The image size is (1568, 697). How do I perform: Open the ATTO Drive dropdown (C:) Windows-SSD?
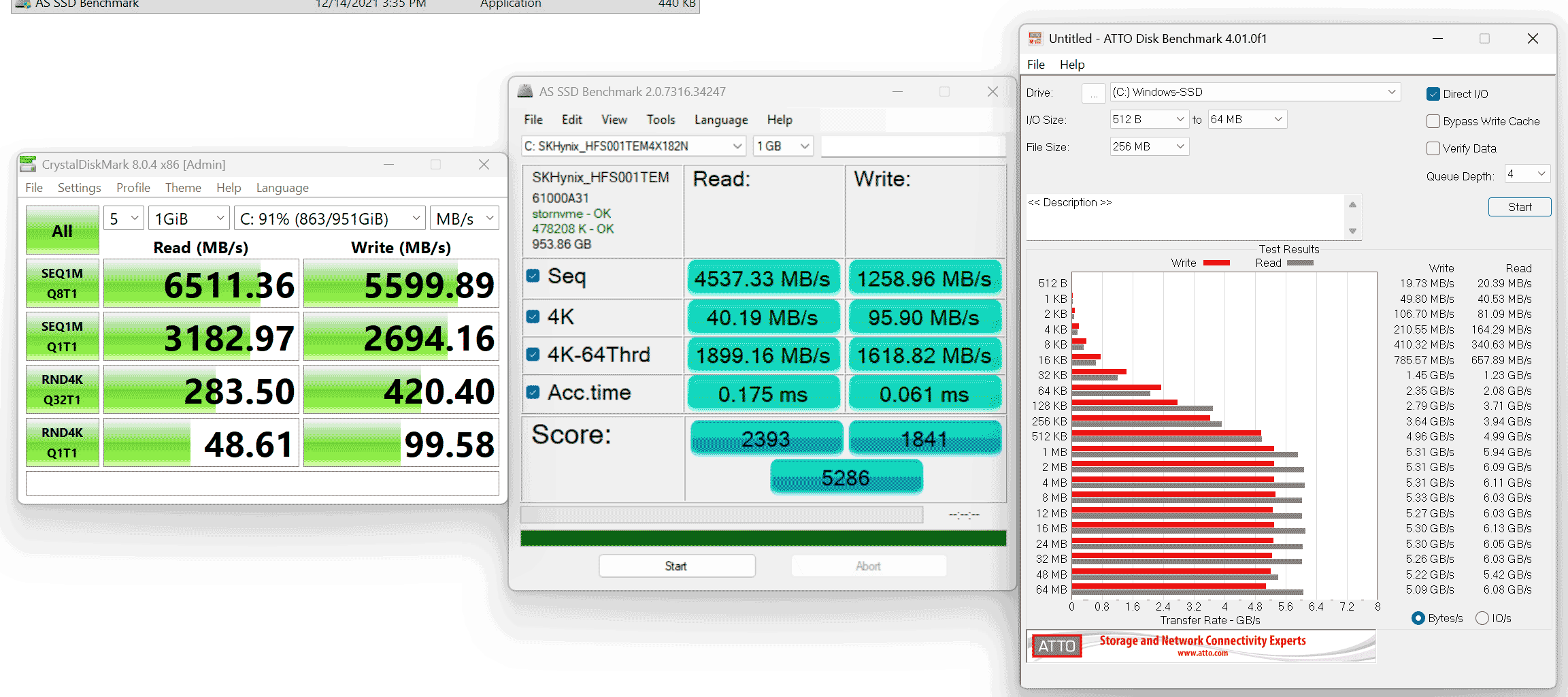pyautogui.click(x=1255, y=92)
